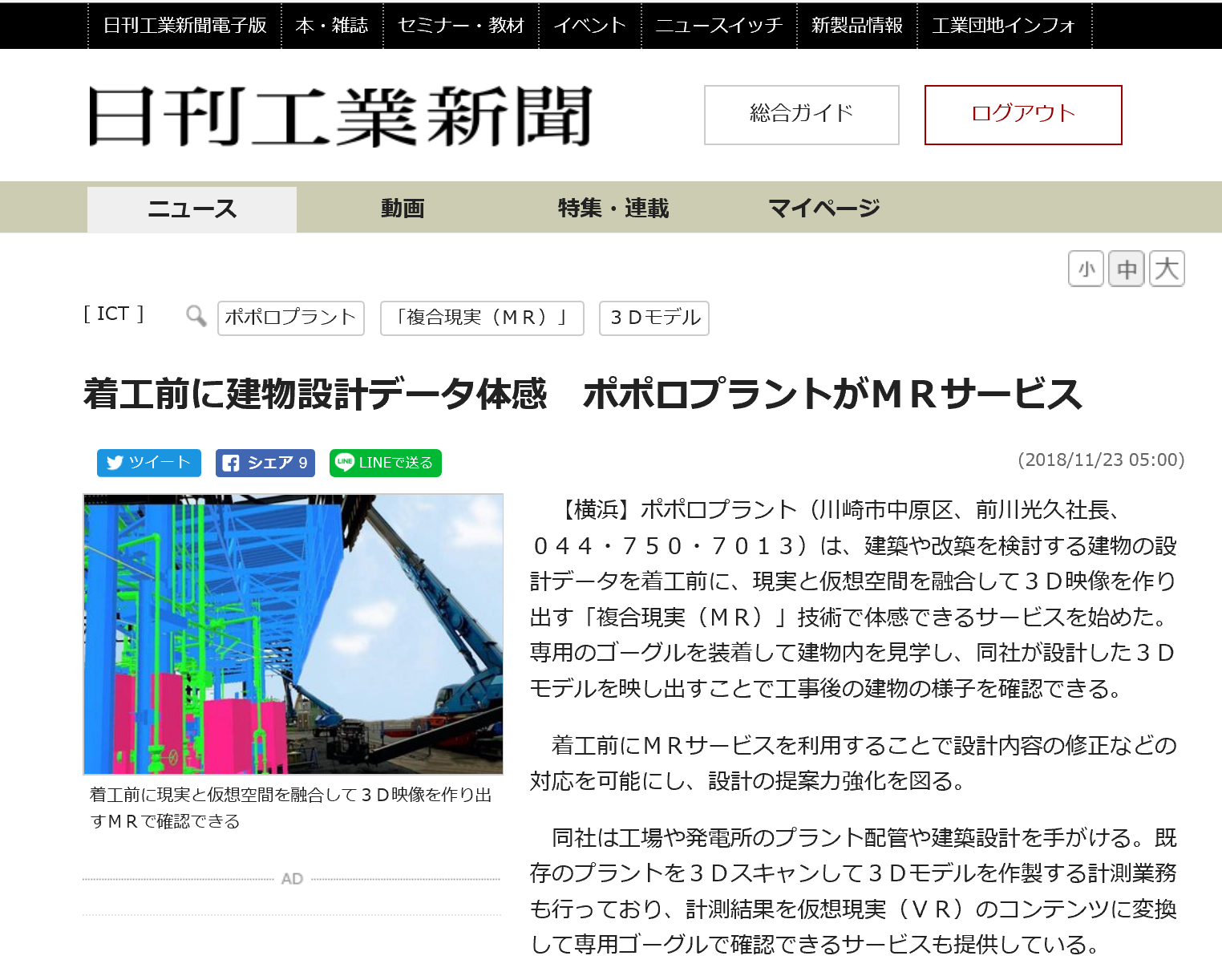Click the paragraph starting 着工前にＭＲサービスを利用
This screenshot has height=980, width=1222.
click(852, 763)
